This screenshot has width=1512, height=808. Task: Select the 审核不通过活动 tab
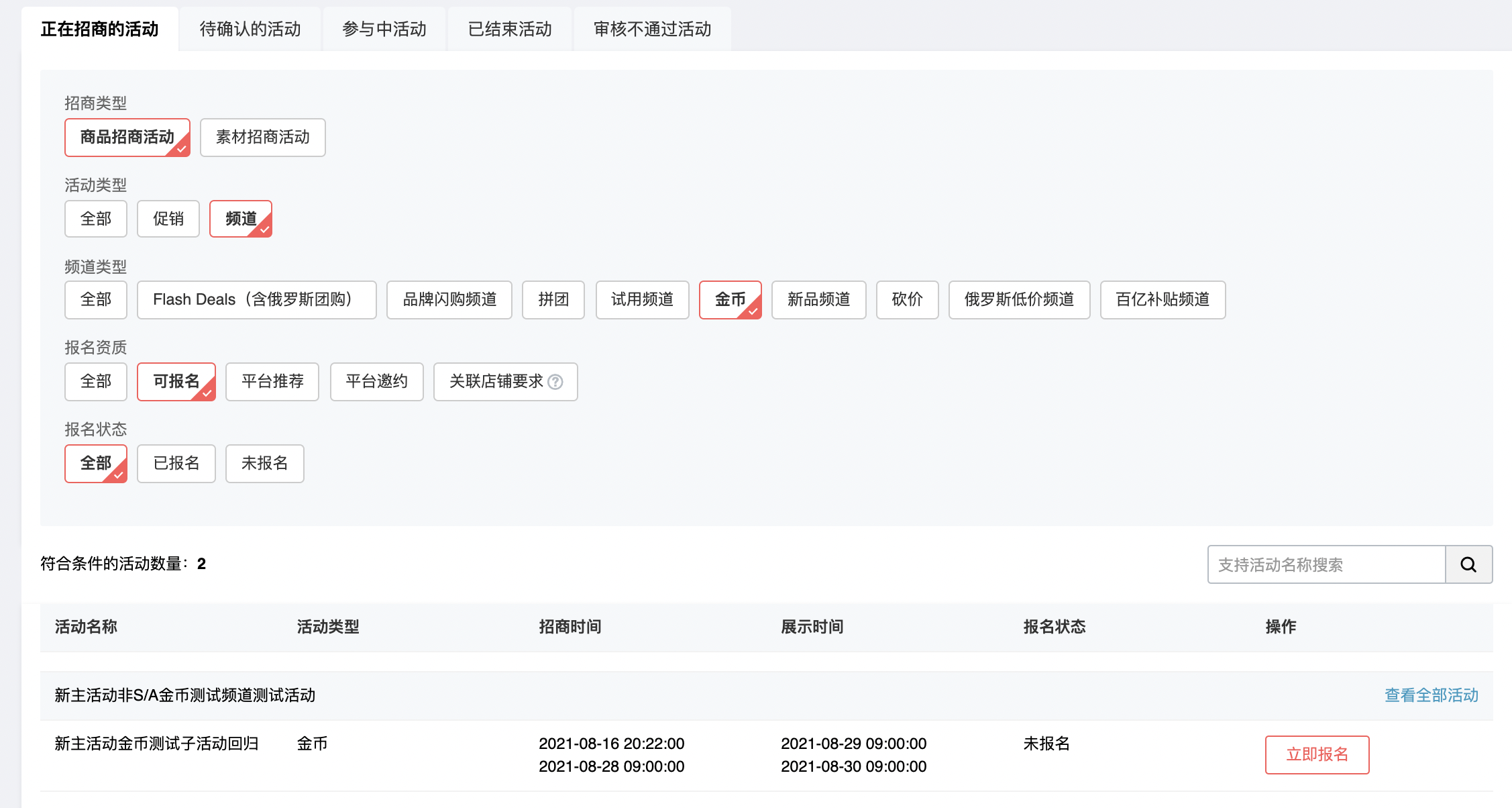coord(652,29)
